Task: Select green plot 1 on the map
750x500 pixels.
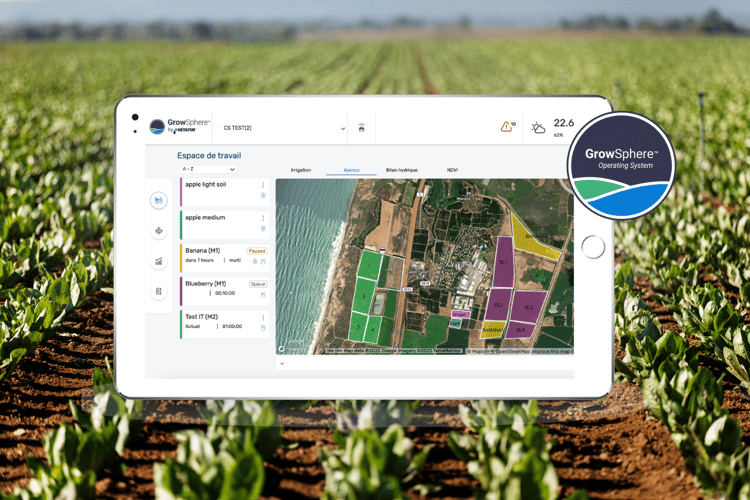Action: [370, 265]
